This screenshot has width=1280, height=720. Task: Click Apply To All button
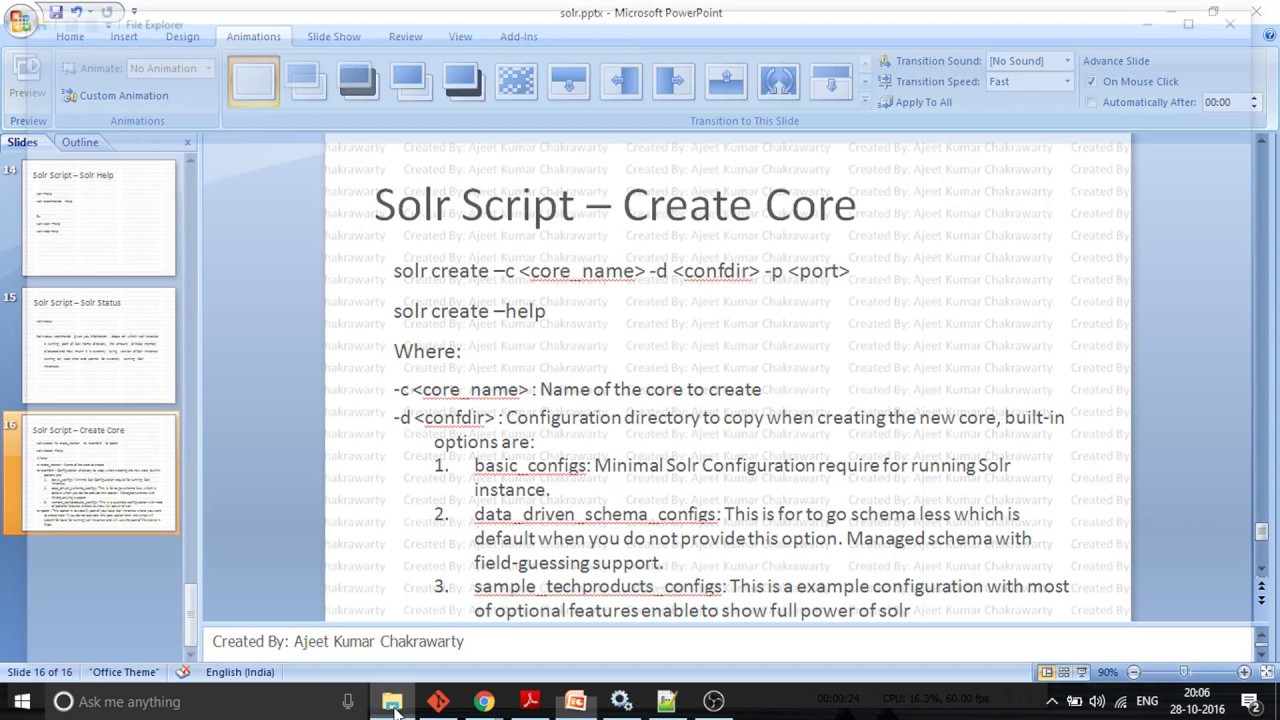tap(915, 102)
